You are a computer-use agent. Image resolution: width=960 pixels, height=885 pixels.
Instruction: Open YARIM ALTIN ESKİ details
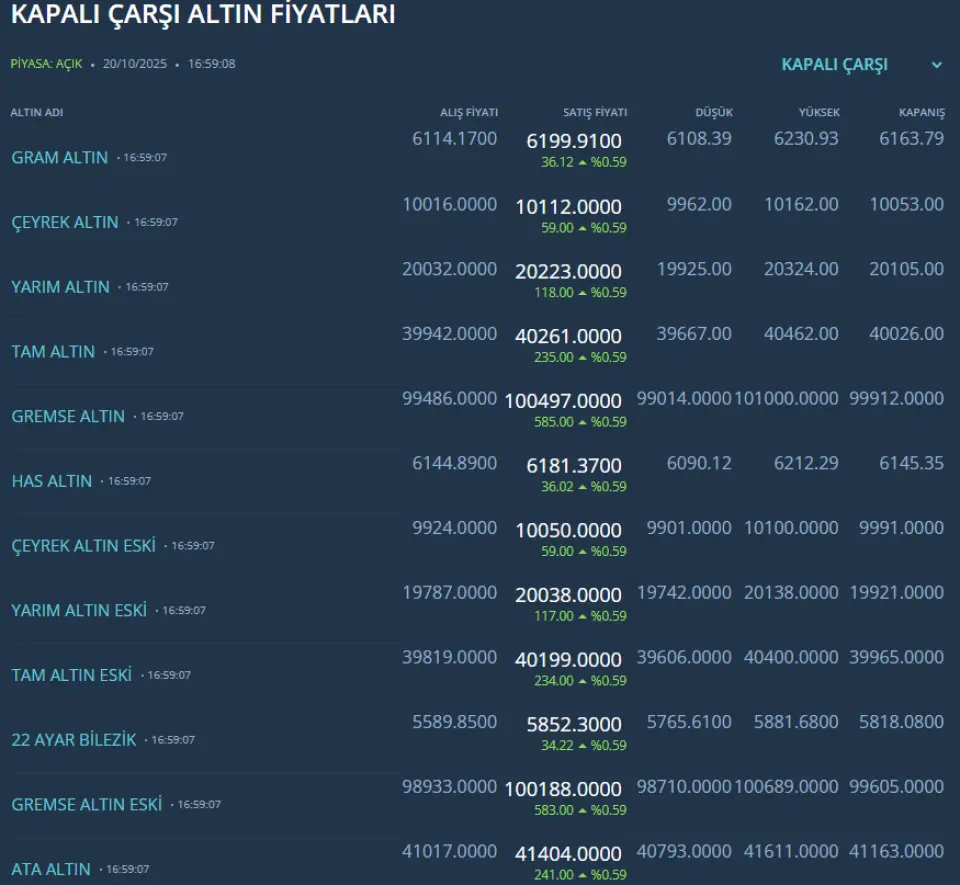click(79, 610)
